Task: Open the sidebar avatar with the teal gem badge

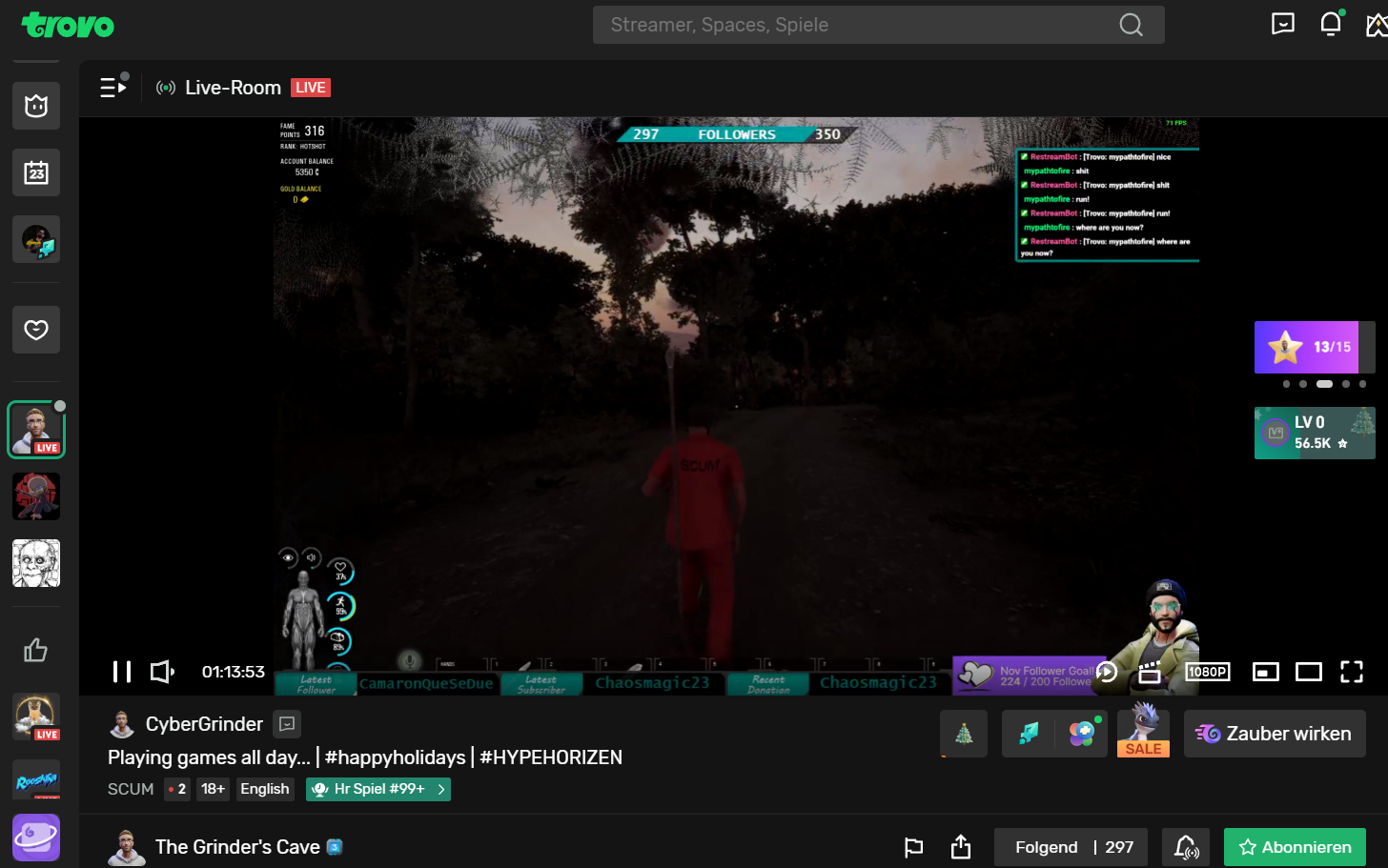Action: 36,239
